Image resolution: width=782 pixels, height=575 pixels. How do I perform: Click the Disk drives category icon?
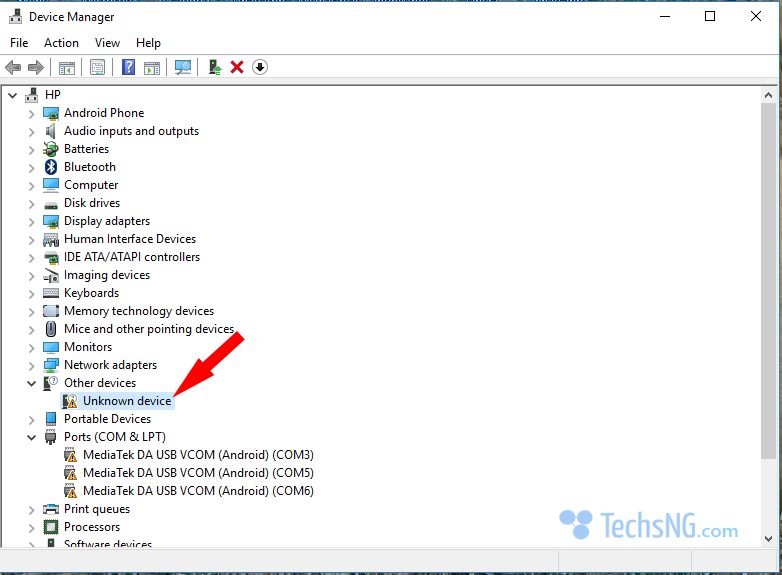point(51,204)
